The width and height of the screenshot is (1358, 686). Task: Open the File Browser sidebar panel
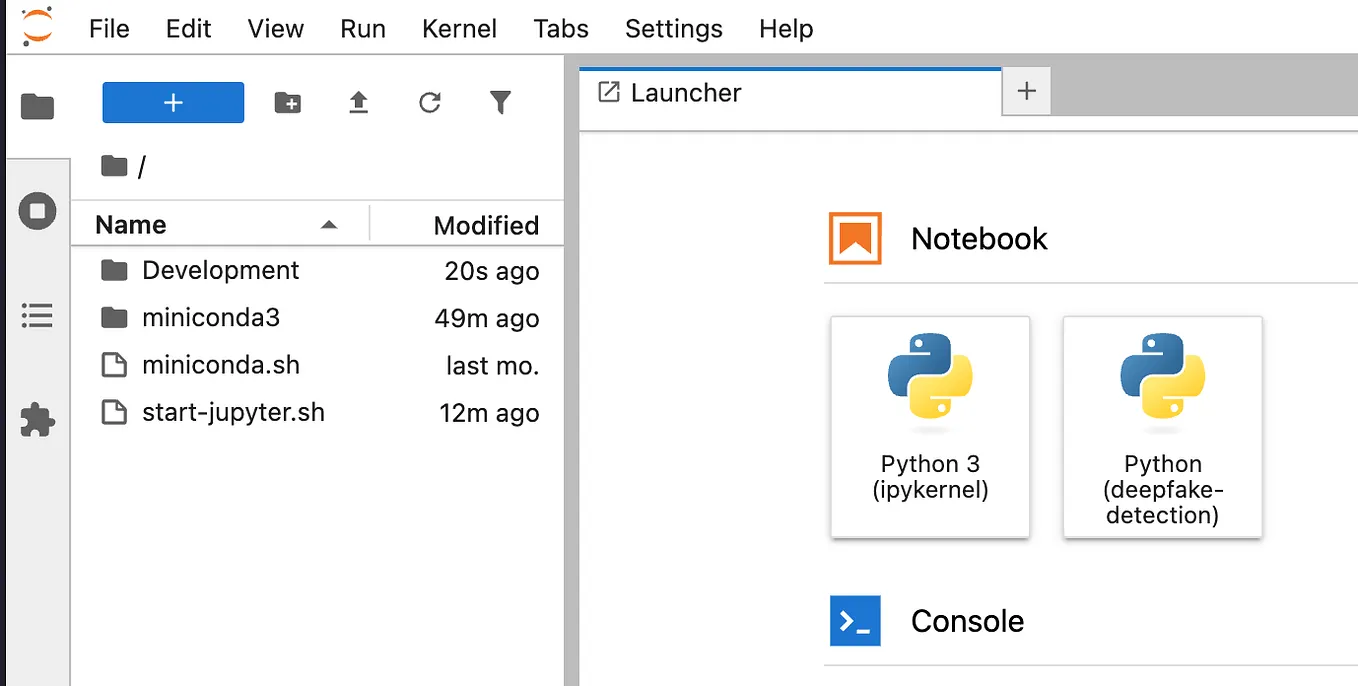point(37,105)
